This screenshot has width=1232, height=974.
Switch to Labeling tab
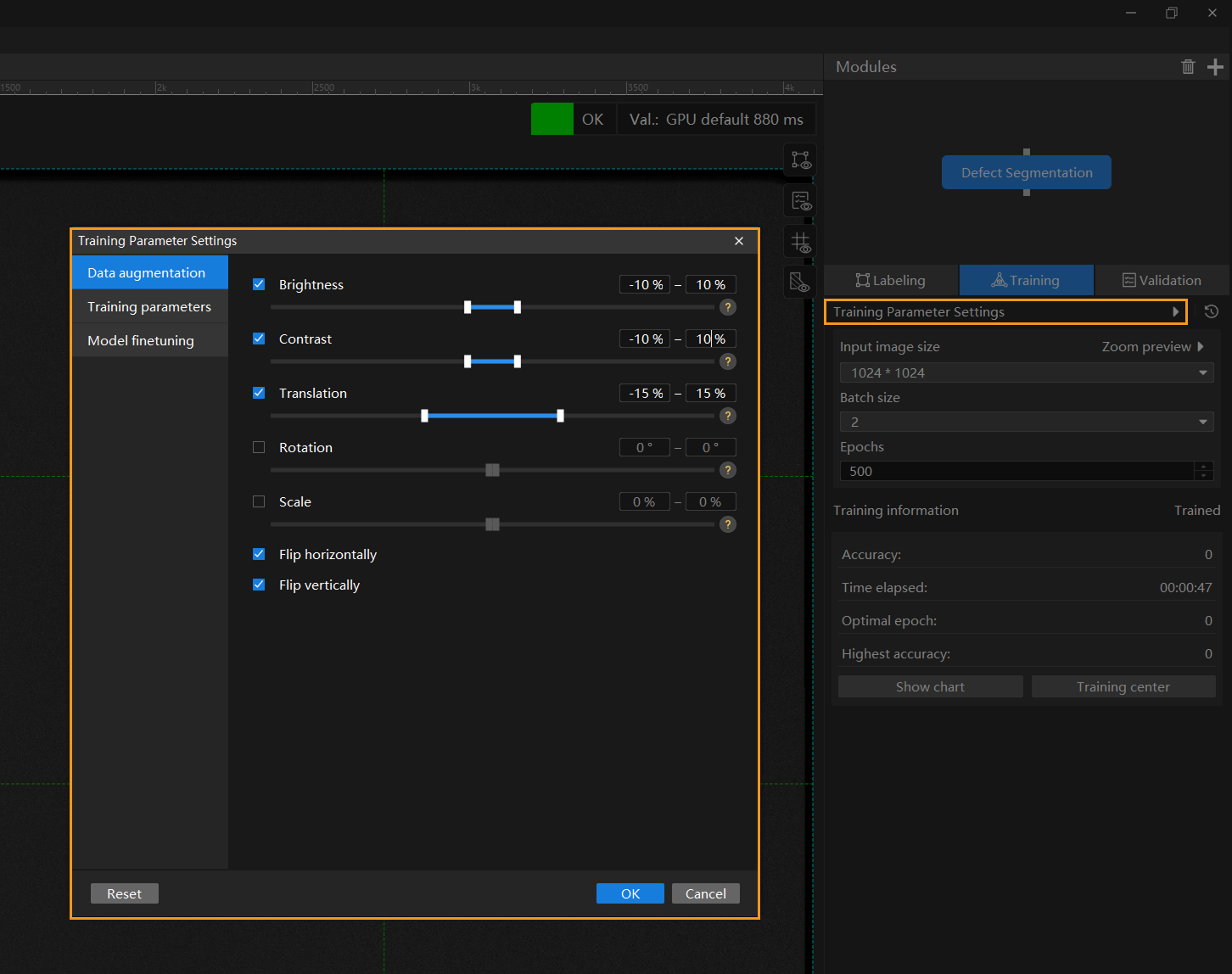point(891,280)
